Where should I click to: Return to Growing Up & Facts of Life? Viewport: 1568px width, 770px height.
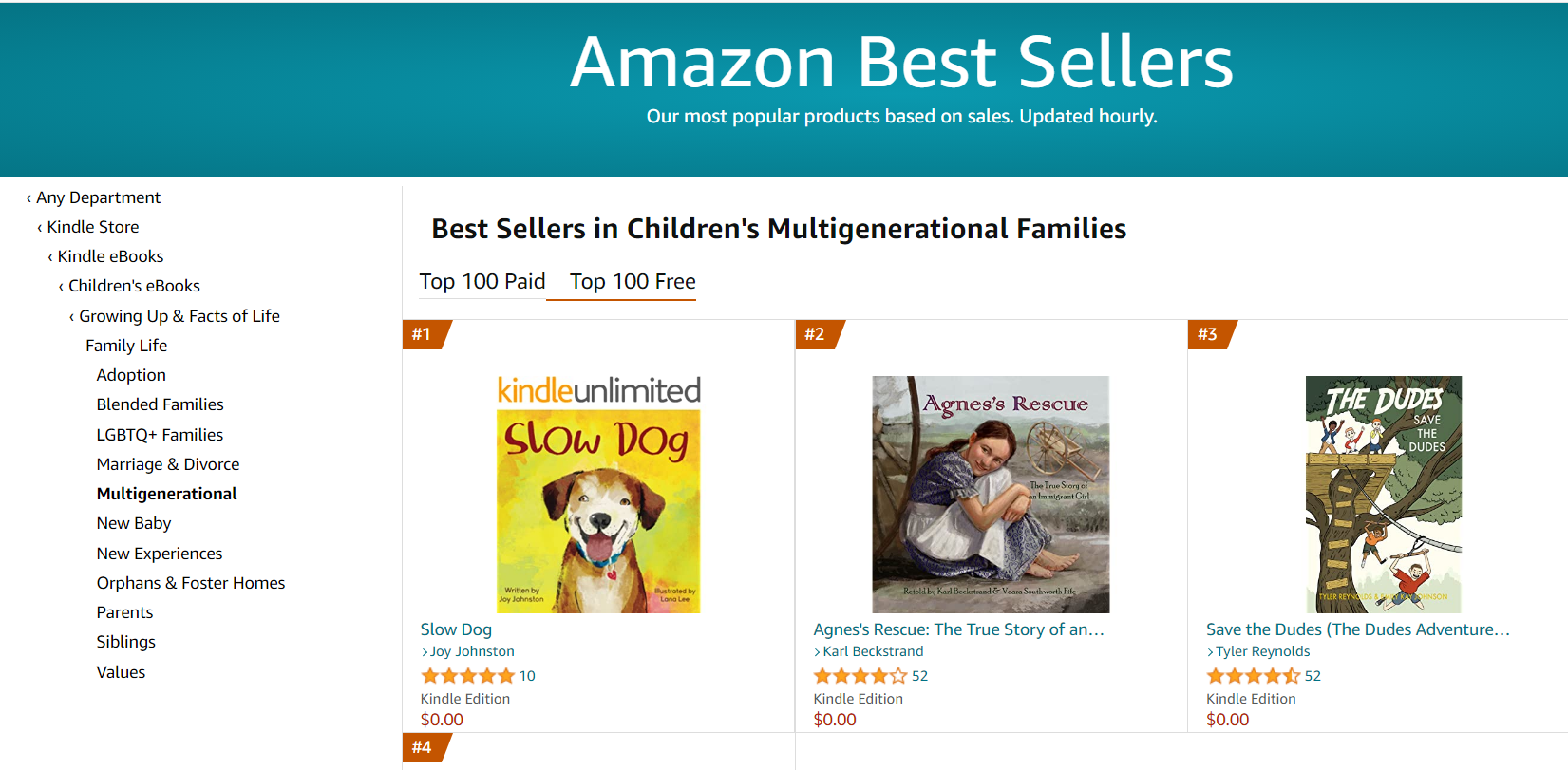179,316
